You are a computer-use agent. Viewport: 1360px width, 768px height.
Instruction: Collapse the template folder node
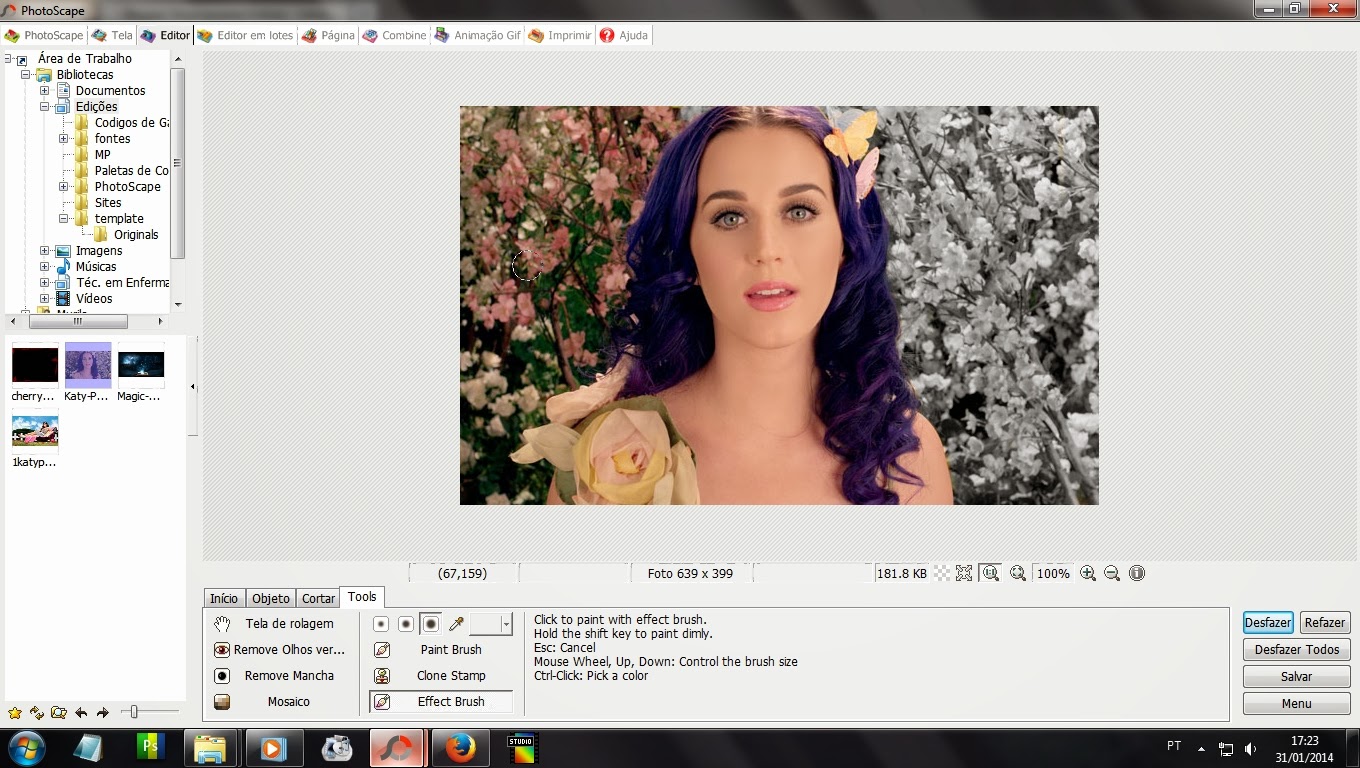[63, 219]
